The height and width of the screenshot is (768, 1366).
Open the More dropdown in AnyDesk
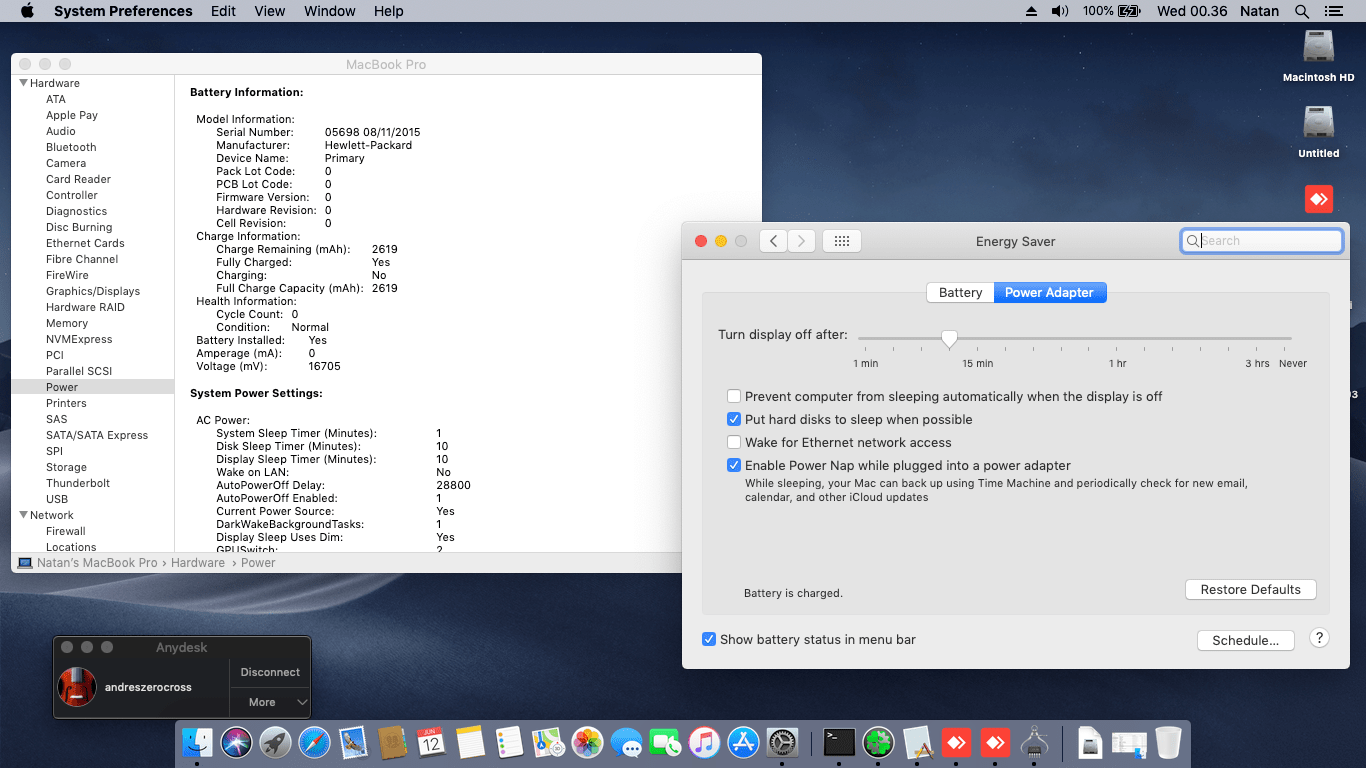[270, 702]
